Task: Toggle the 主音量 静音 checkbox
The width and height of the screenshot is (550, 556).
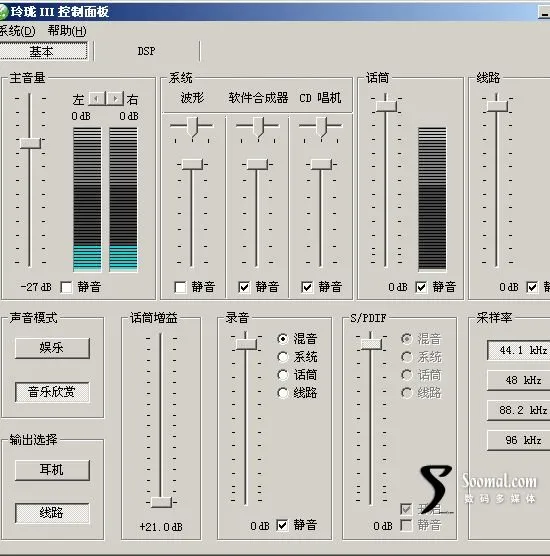Action: (x=66, y=287)
